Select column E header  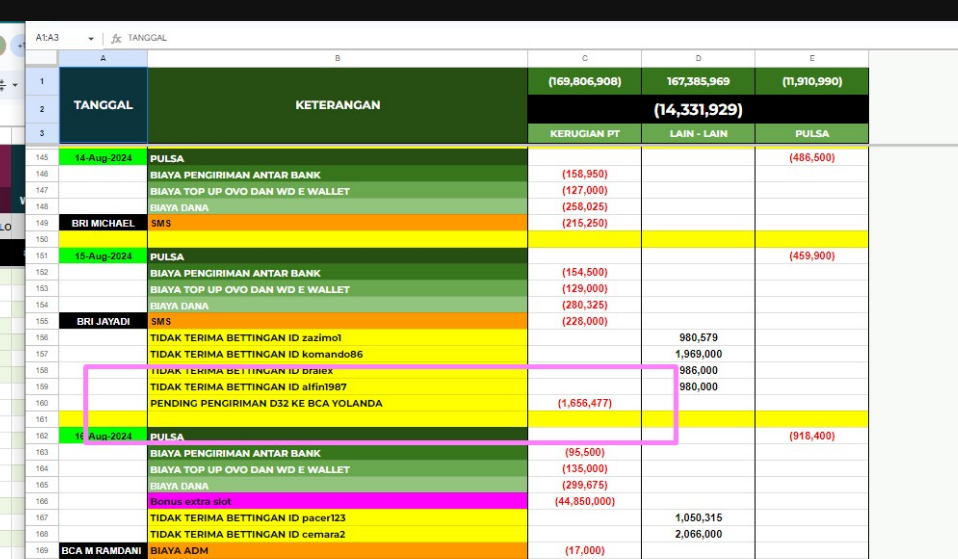pyautogui.click(x=812, y=58)
